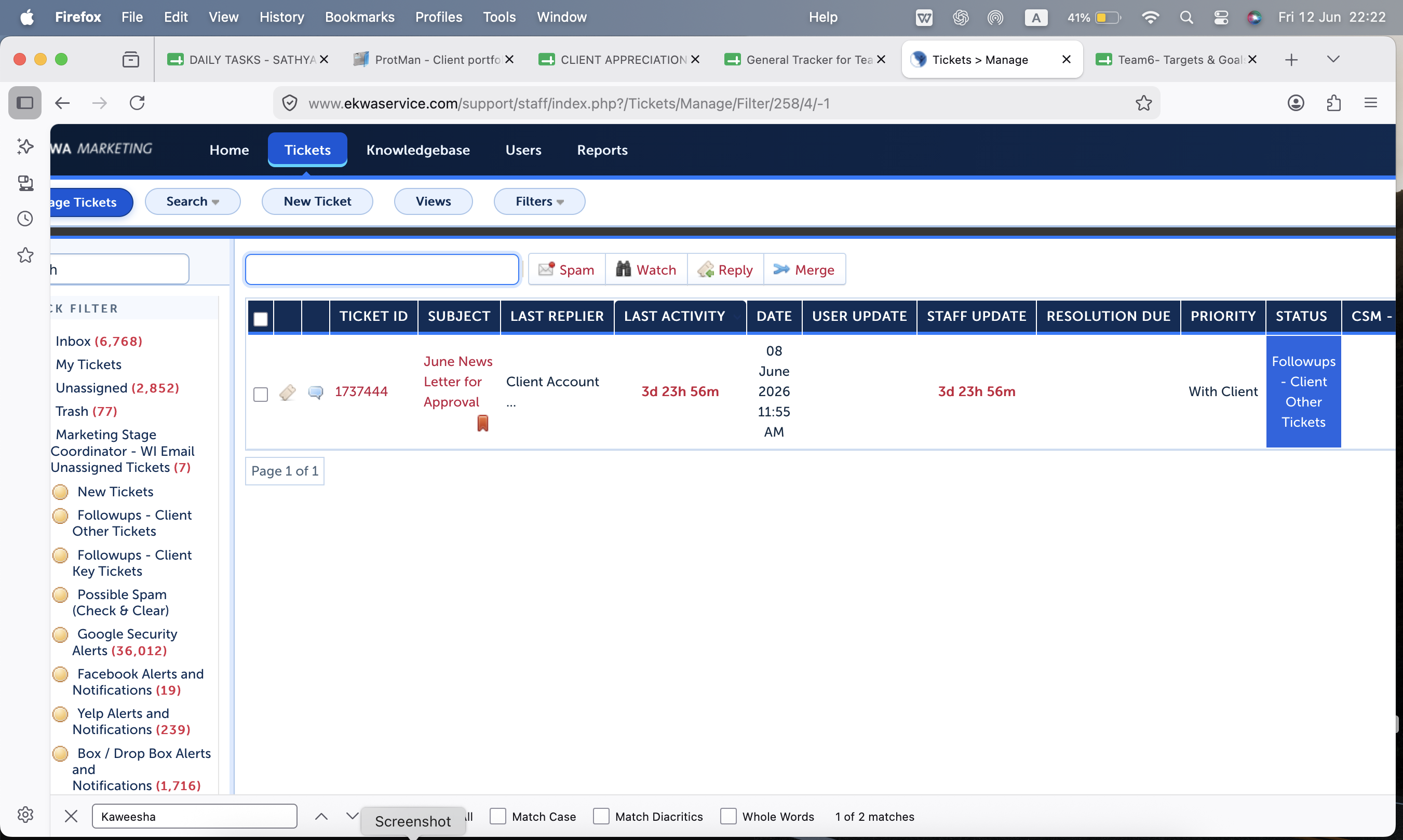Enable Match Diacritics in find bar
This screenshot has width=1403, height=840.
click(x=600, y=816)
